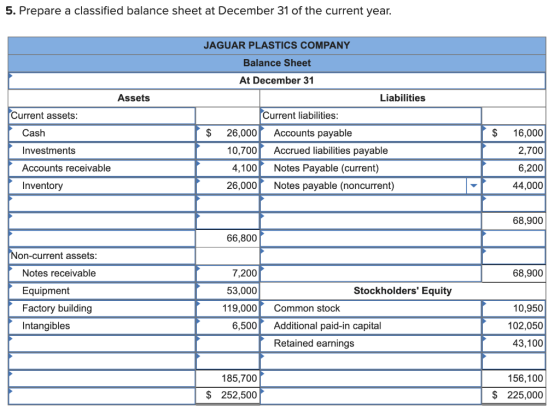
Task: Select the Notes Payable (current) cell
Action: tap(371, 168)
